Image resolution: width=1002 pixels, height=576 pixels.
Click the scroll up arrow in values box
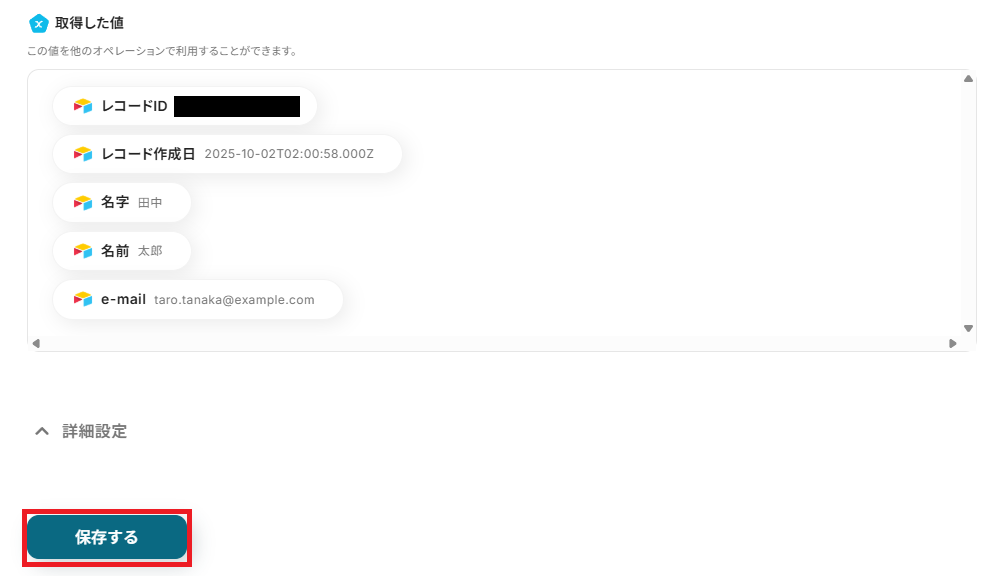968,79
